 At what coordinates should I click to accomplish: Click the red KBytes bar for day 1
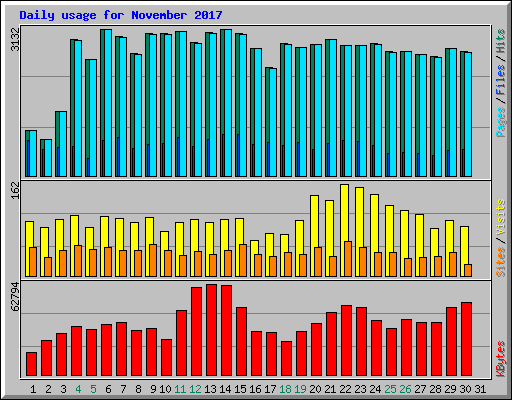click(x=31, y=364)
